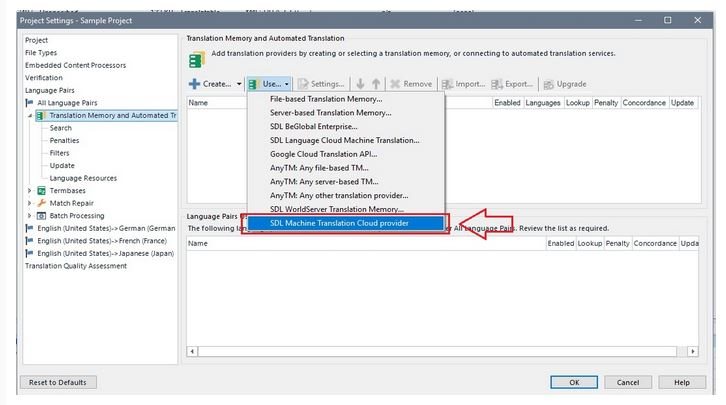
Task: Click the Match Repair wrench icon
Action: point(41,203)
